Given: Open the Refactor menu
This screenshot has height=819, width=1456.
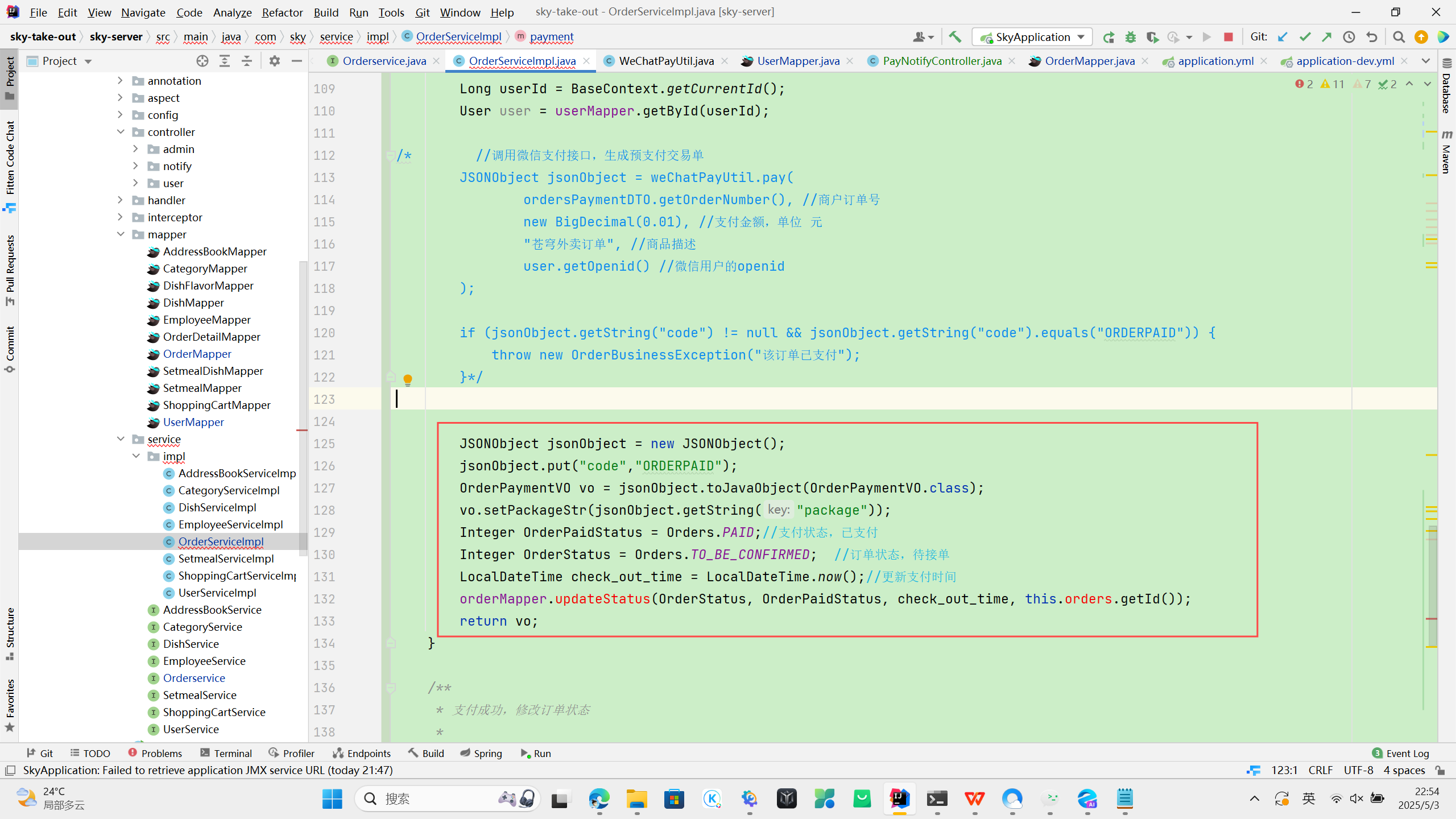Looking at the screenshot, I should (x=282, y=12).
